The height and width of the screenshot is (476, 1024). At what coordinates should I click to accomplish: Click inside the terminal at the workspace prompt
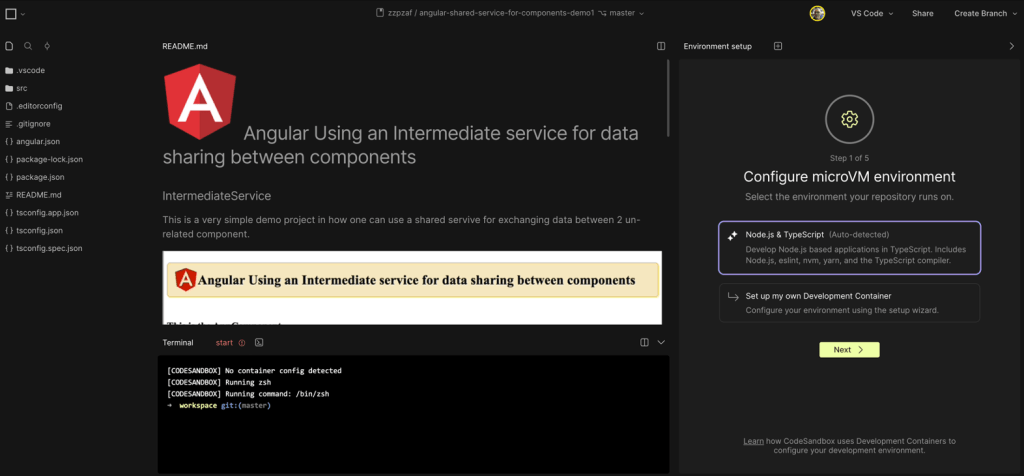[x=219, y=405]
